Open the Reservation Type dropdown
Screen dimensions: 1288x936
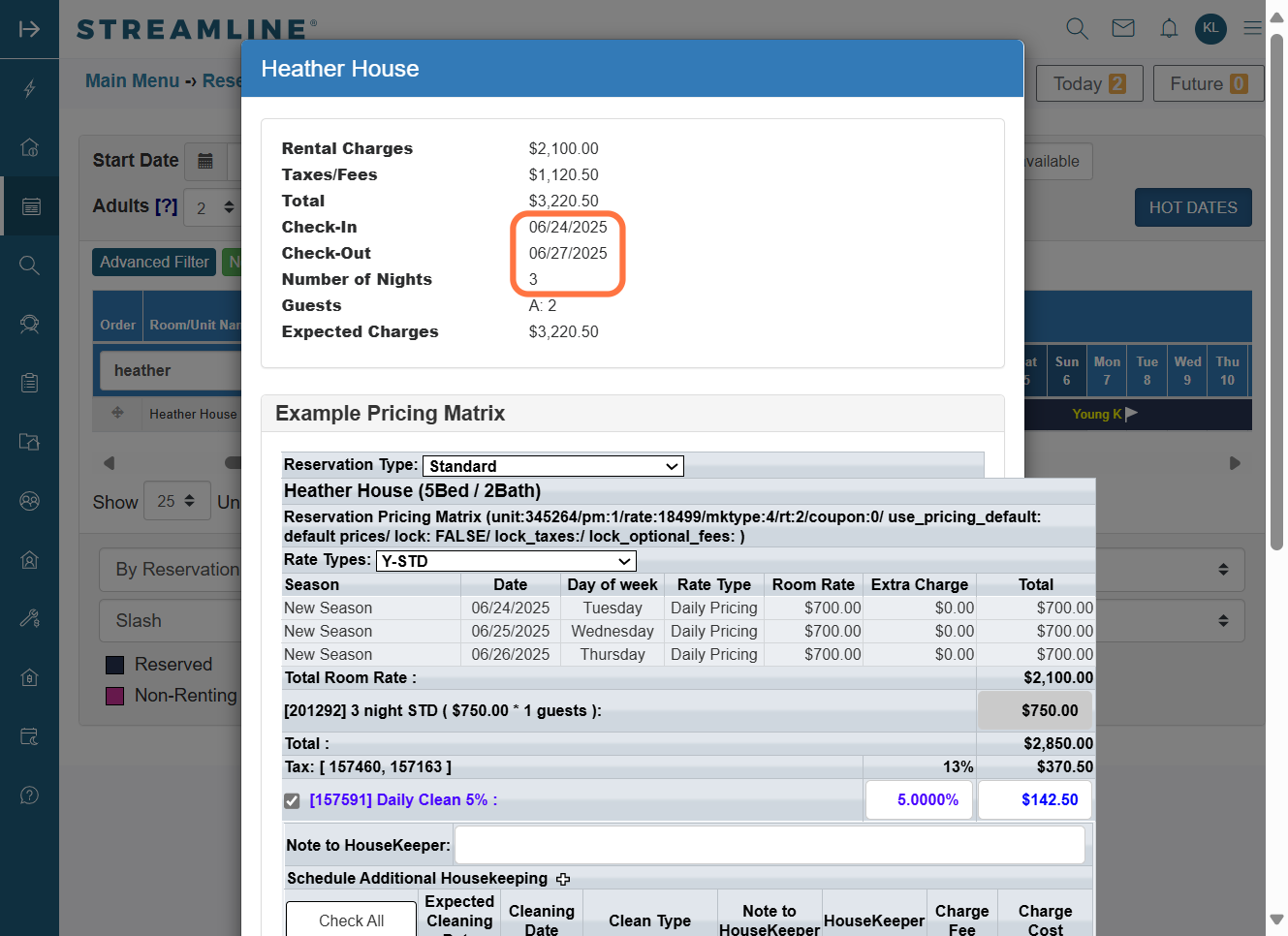pyautogui.click(x=553, y=466)
